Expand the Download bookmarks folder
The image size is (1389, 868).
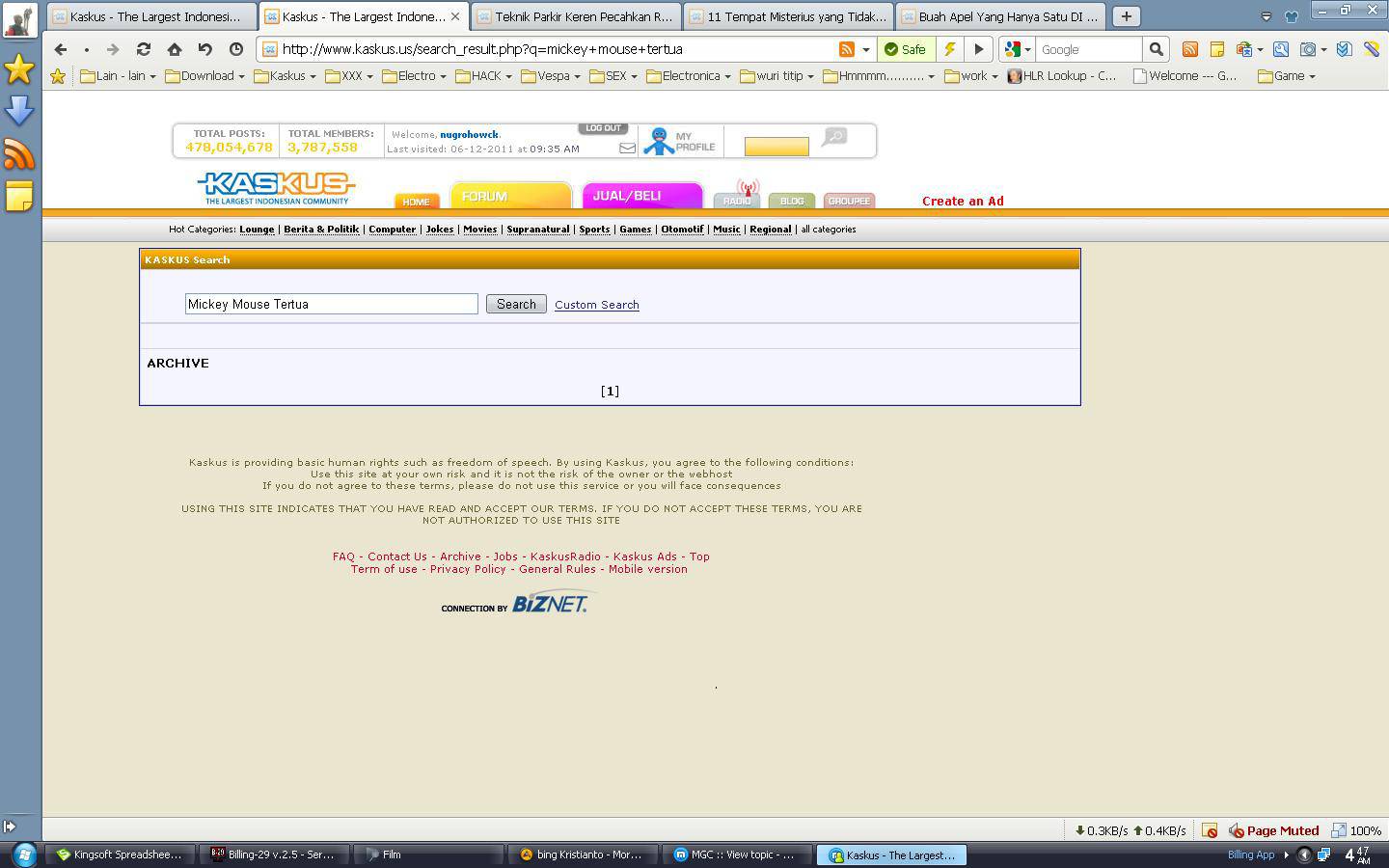[x=204, y=76]
